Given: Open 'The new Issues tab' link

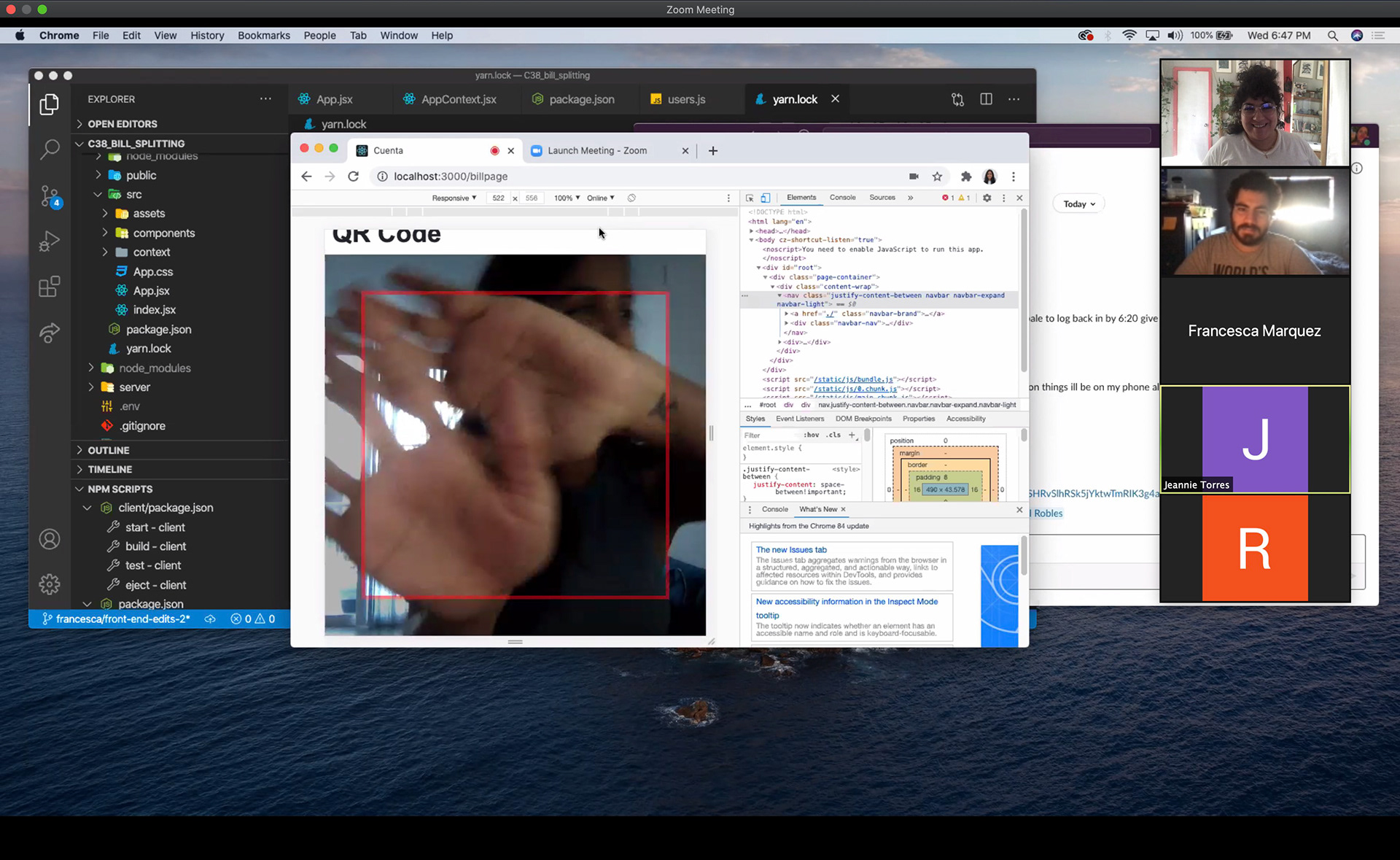Looking at the screenshot, I should (x=791, y=550).
